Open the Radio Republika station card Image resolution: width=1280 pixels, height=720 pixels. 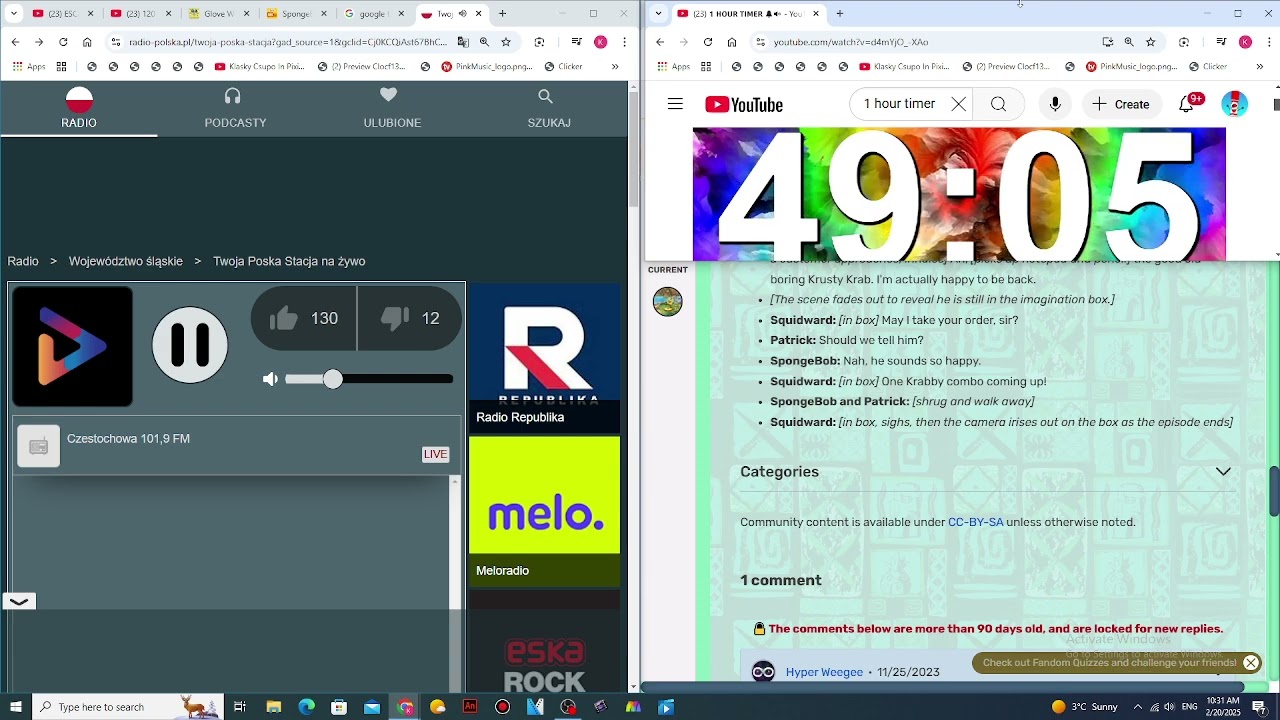coord(544,358)
